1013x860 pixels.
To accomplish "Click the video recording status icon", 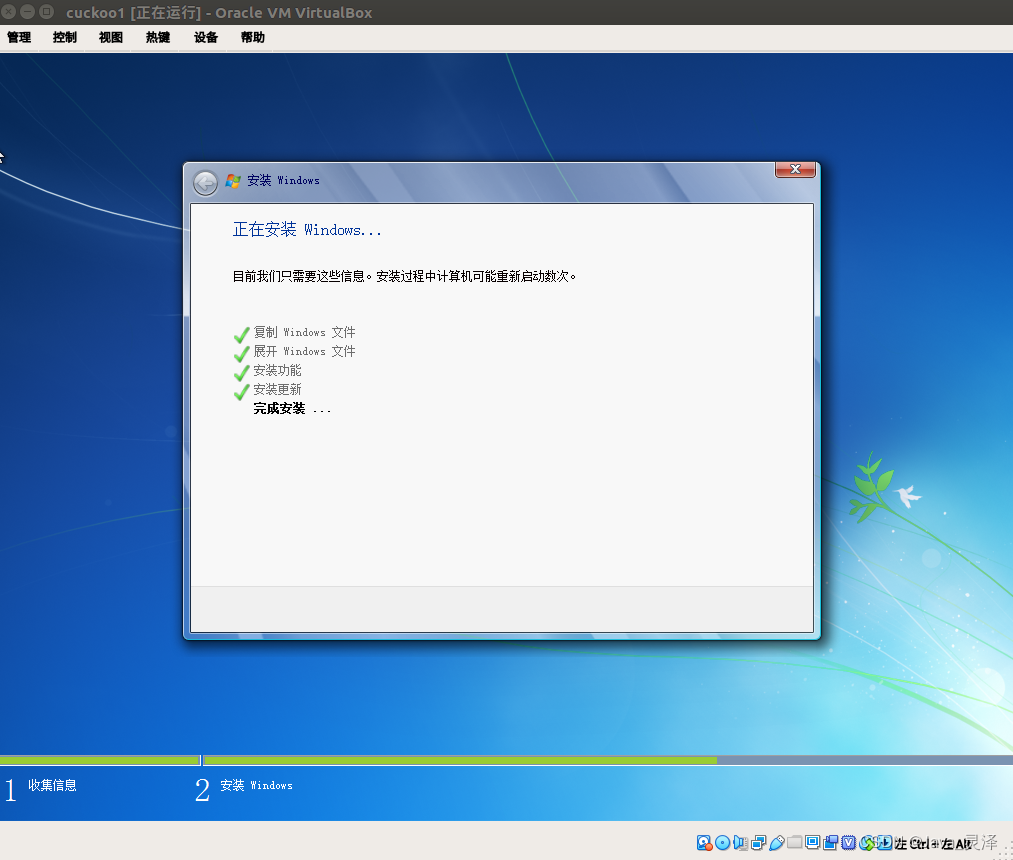I will click(x=831, y=843).
